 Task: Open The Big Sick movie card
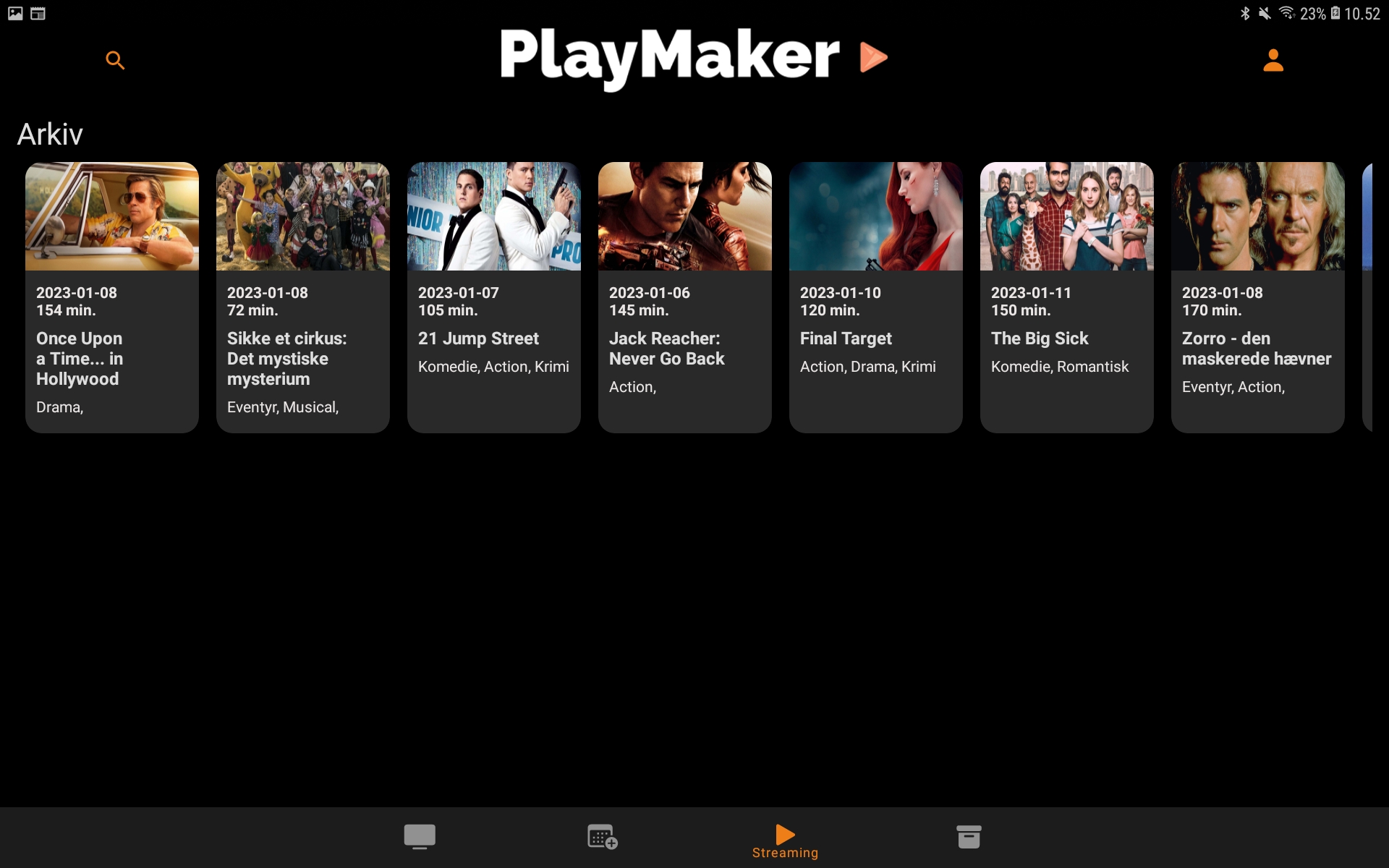tap(1066, 297)
